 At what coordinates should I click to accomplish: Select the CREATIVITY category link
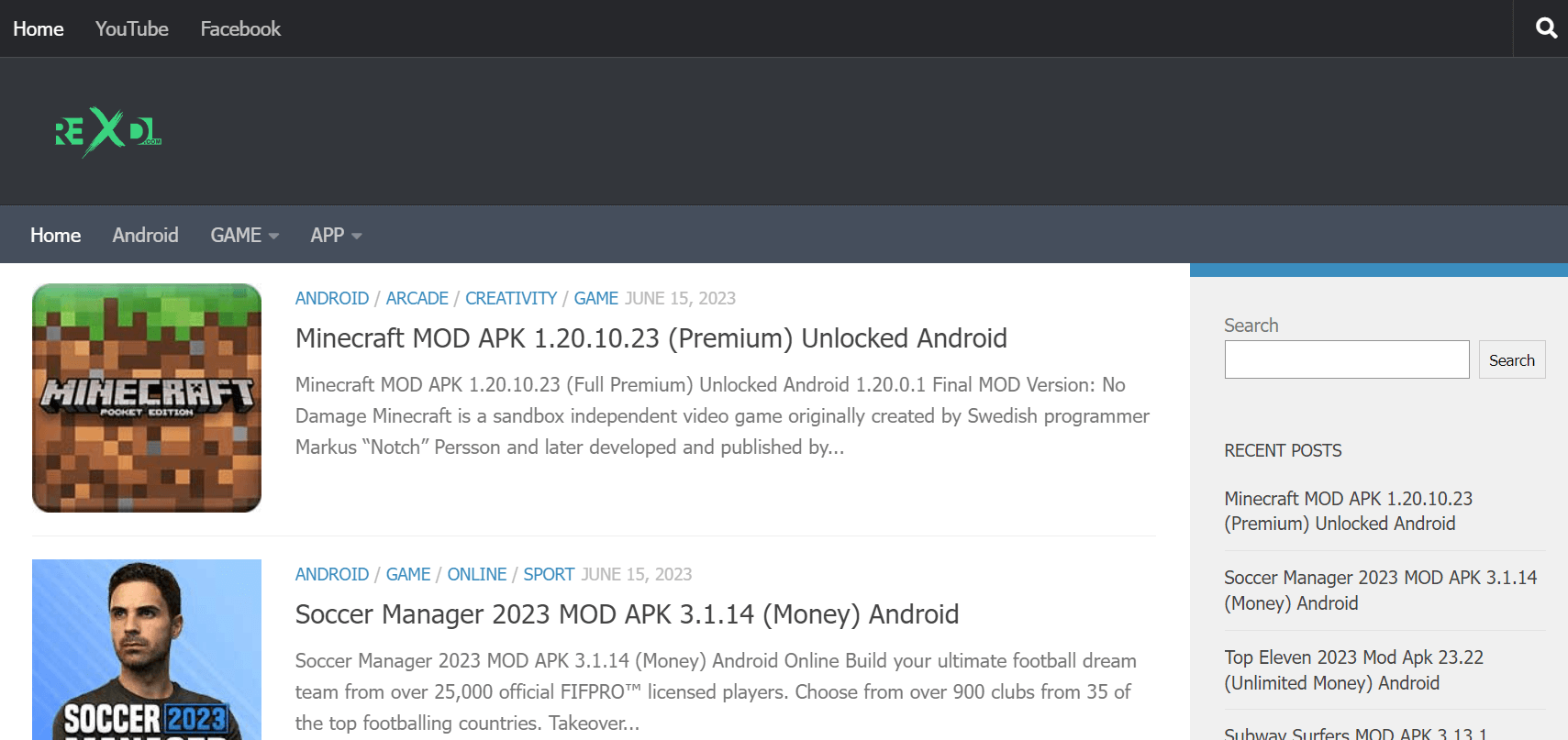tap(511, 298)
